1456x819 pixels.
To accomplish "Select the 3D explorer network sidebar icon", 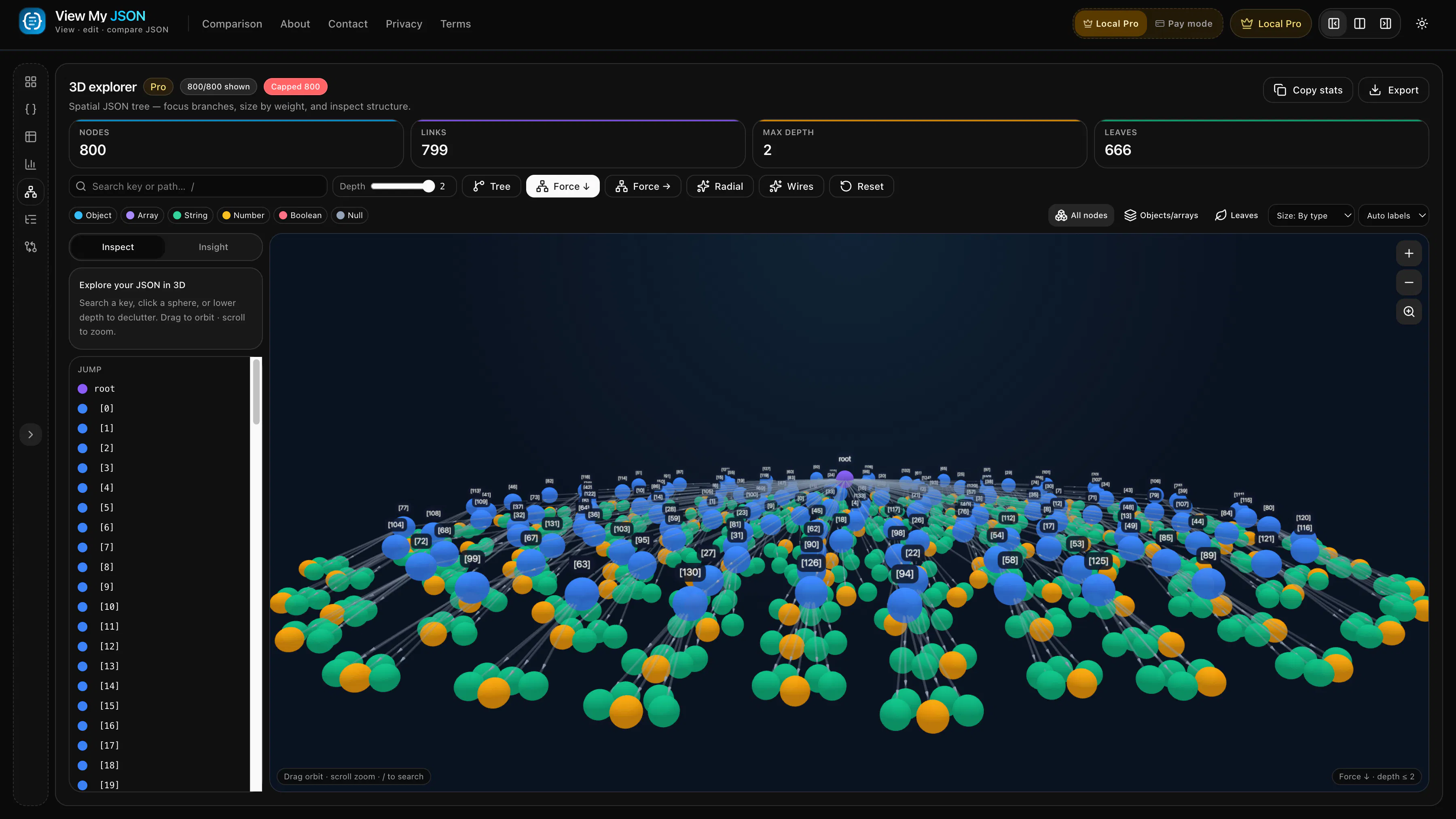I will 30,192.
